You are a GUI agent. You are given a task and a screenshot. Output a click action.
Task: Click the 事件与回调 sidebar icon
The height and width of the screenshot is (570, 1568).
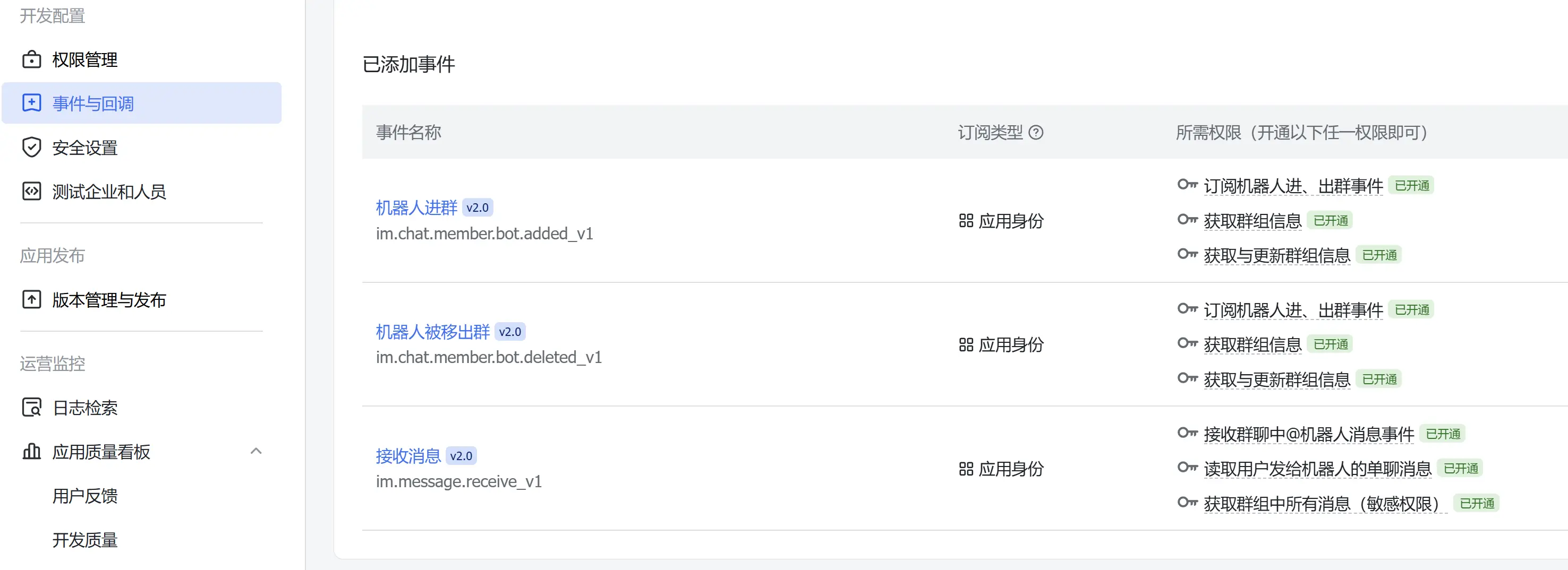click(x=32, y=103)
